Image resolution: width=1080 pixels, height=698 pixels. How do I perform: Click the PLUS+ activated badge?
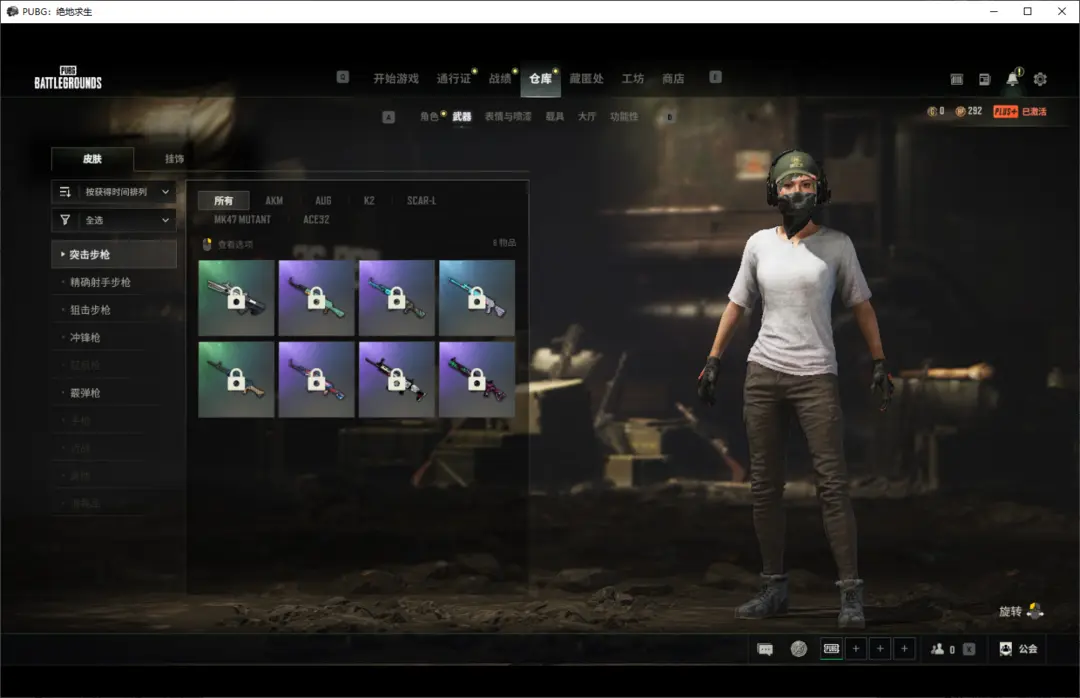(x=1019, y=112)
